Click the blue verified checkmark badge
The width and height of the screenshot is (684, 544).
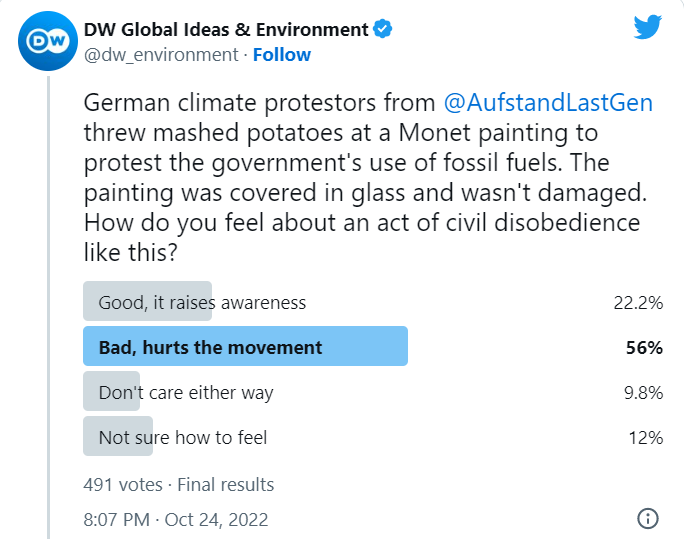[382, 29]
